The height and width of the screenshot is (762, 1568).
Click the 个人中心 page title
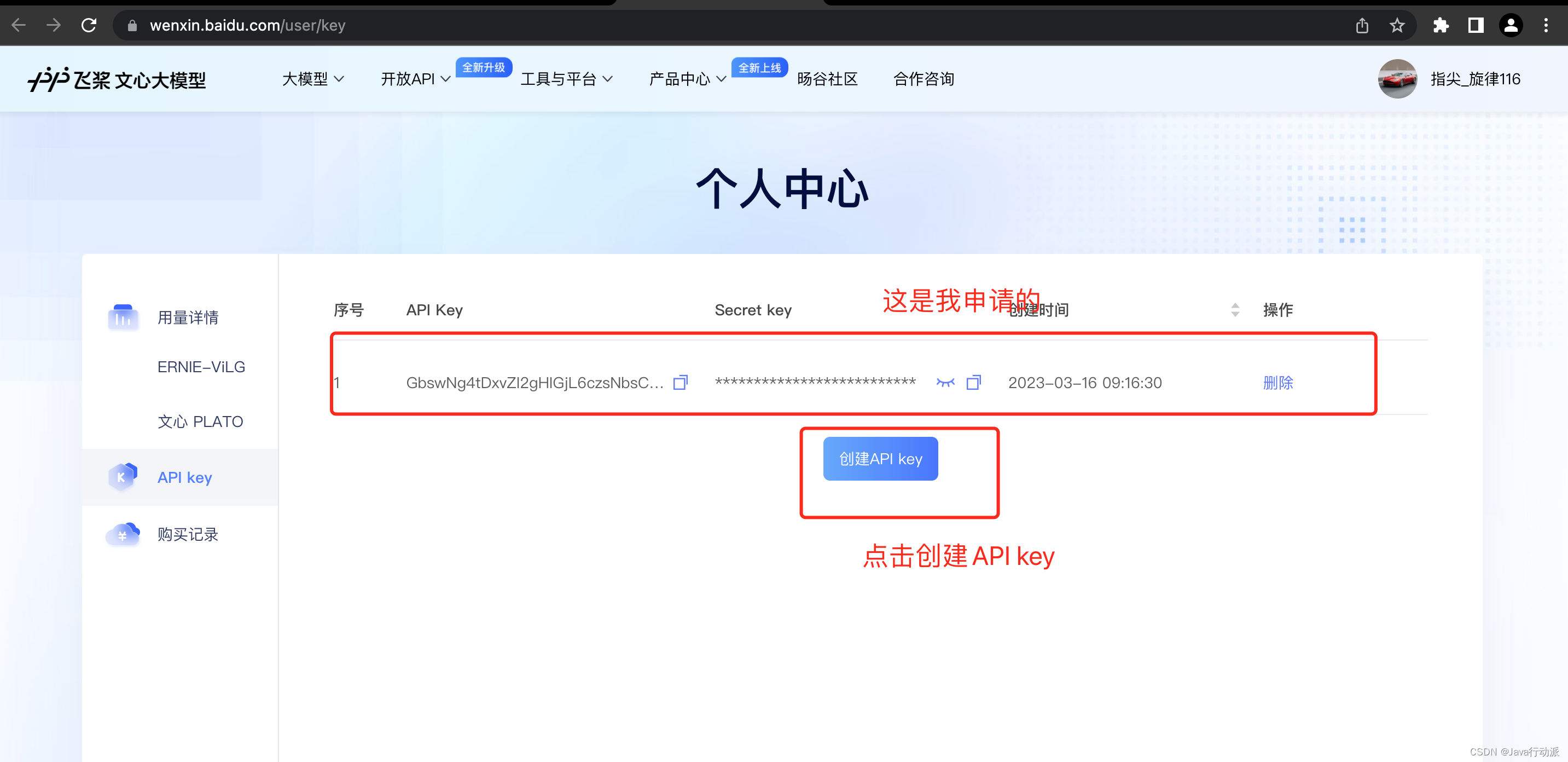pyautogui.click(x=782, y=189)
